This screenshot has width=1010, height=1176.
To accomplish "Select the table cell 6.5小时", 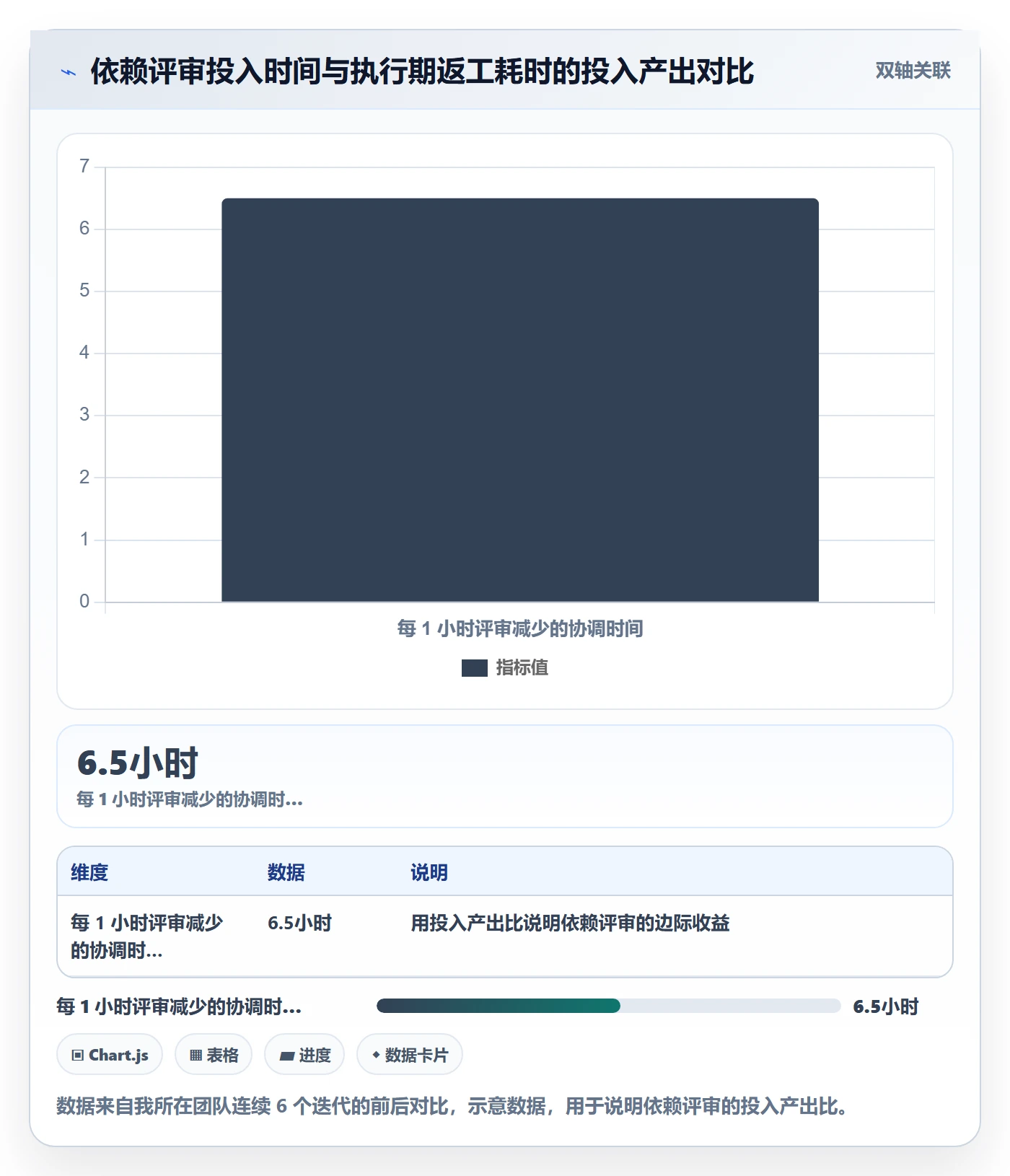I will click(299, 923).
